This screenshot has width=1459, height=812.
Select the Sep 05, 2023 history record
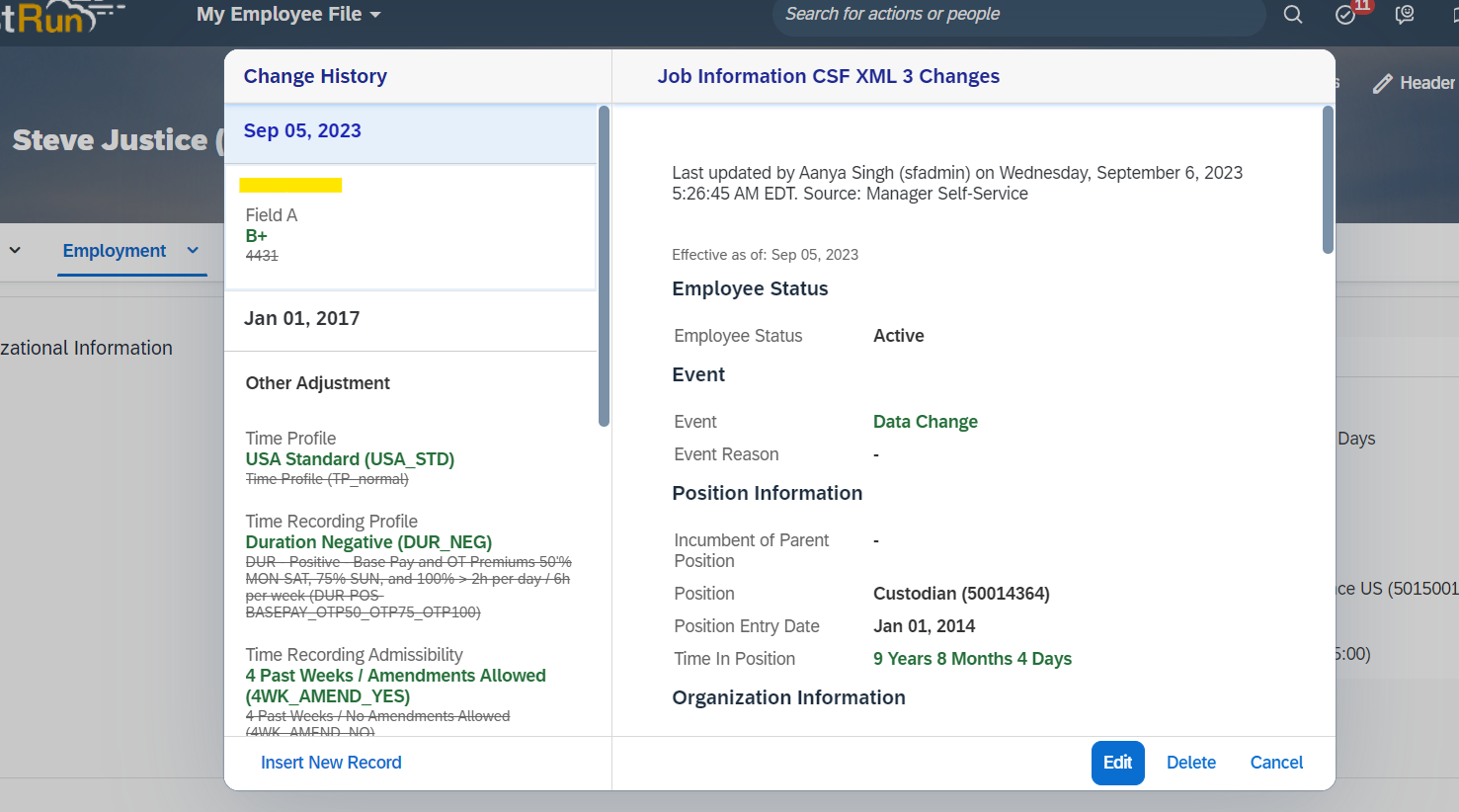pos(411,132)
